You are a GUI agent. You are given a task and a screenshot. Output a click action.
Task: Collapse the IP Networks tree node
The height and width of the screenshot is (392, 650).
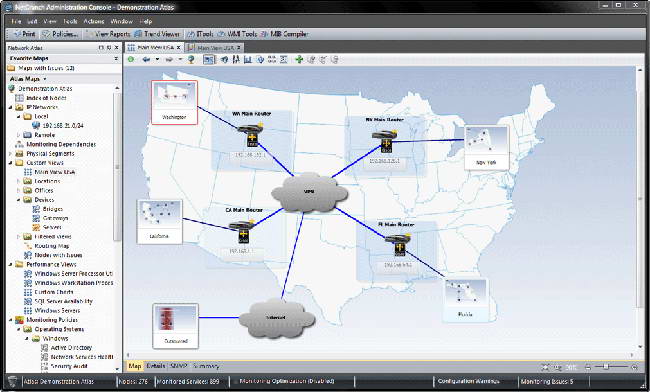(x=10, y=107)
